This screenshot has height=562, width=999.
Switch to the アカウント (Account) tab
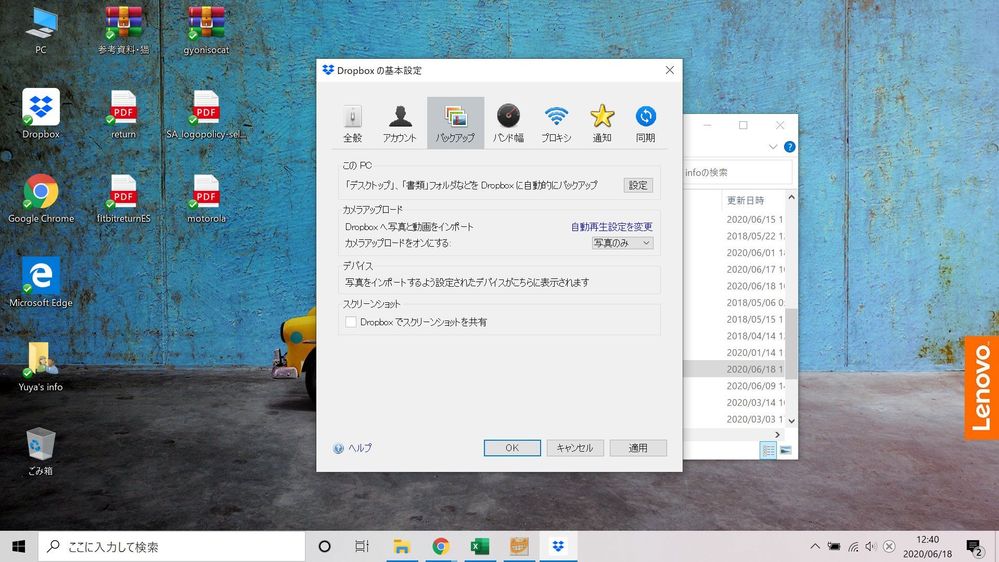(400, 123)
